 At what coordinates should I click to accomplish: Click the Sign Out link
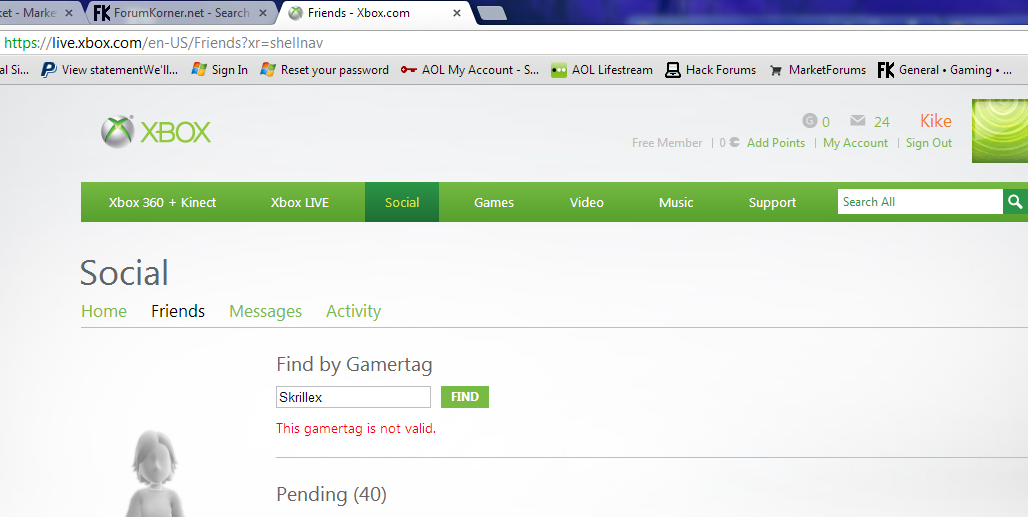pyautogui.click(x=928, y=143)
